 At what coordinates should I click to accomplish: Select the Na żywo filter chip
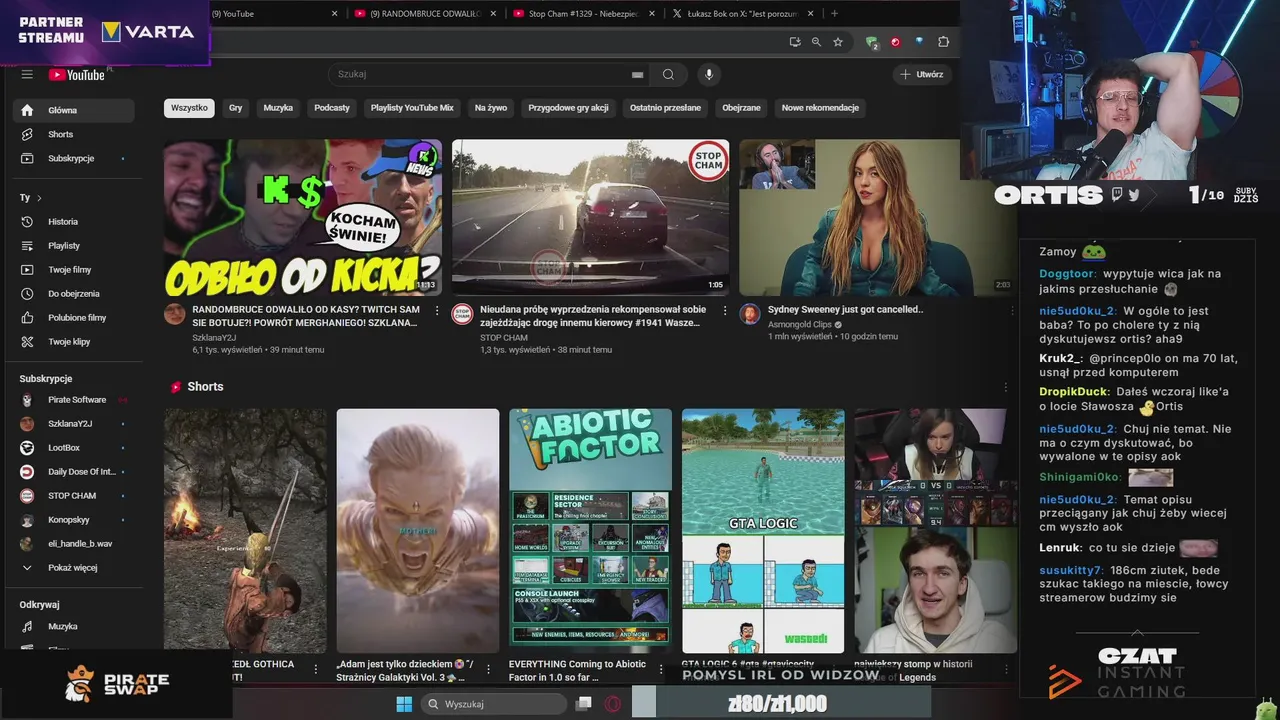[x=491, y=108]
